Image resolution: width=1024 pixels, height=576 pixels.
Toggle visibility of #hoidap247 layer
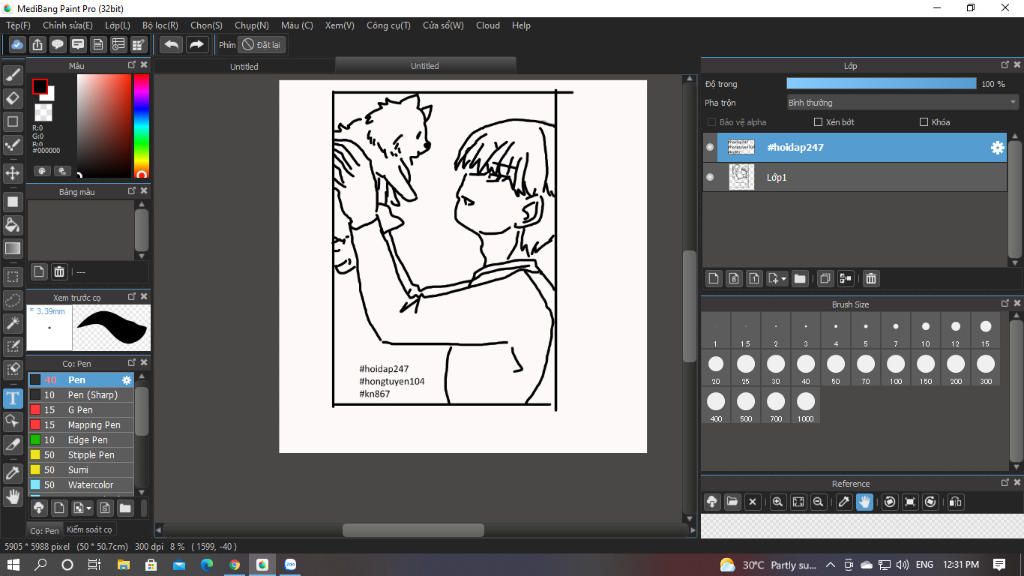[710, 148]
